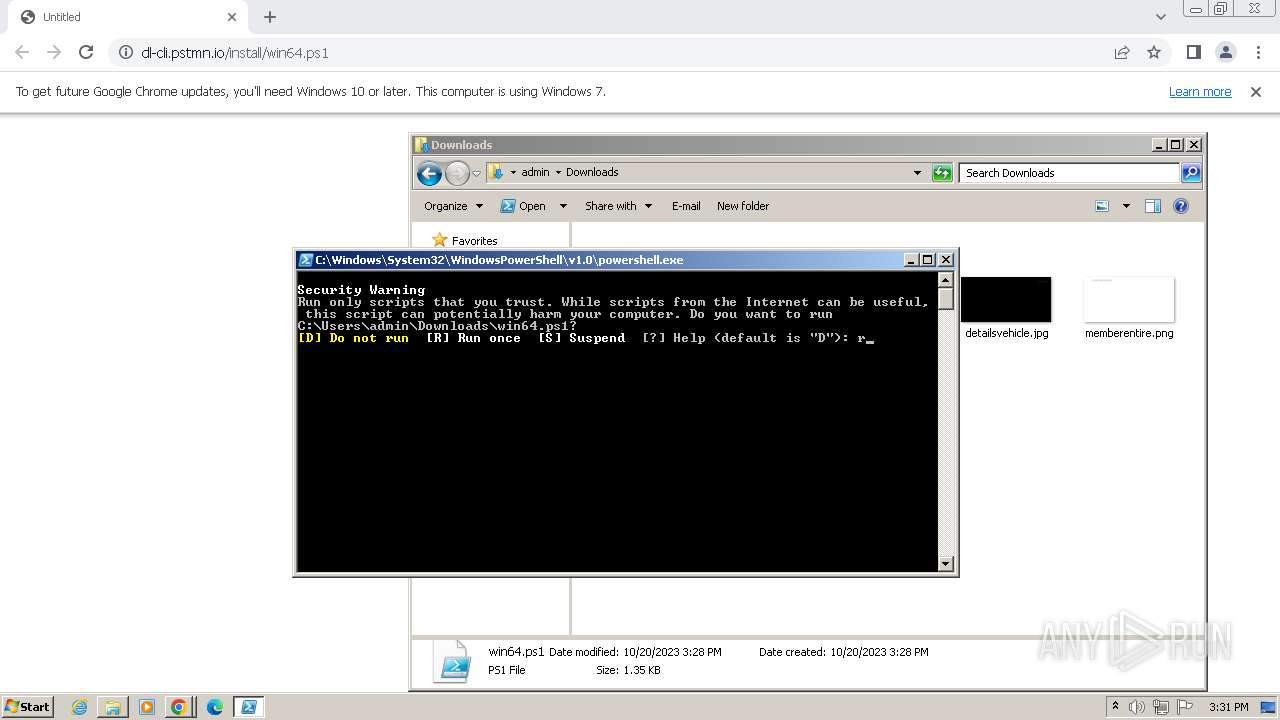Dismiss the Chrome update notice
The height and width of the screenshot is (720, 1280).
1256,91
